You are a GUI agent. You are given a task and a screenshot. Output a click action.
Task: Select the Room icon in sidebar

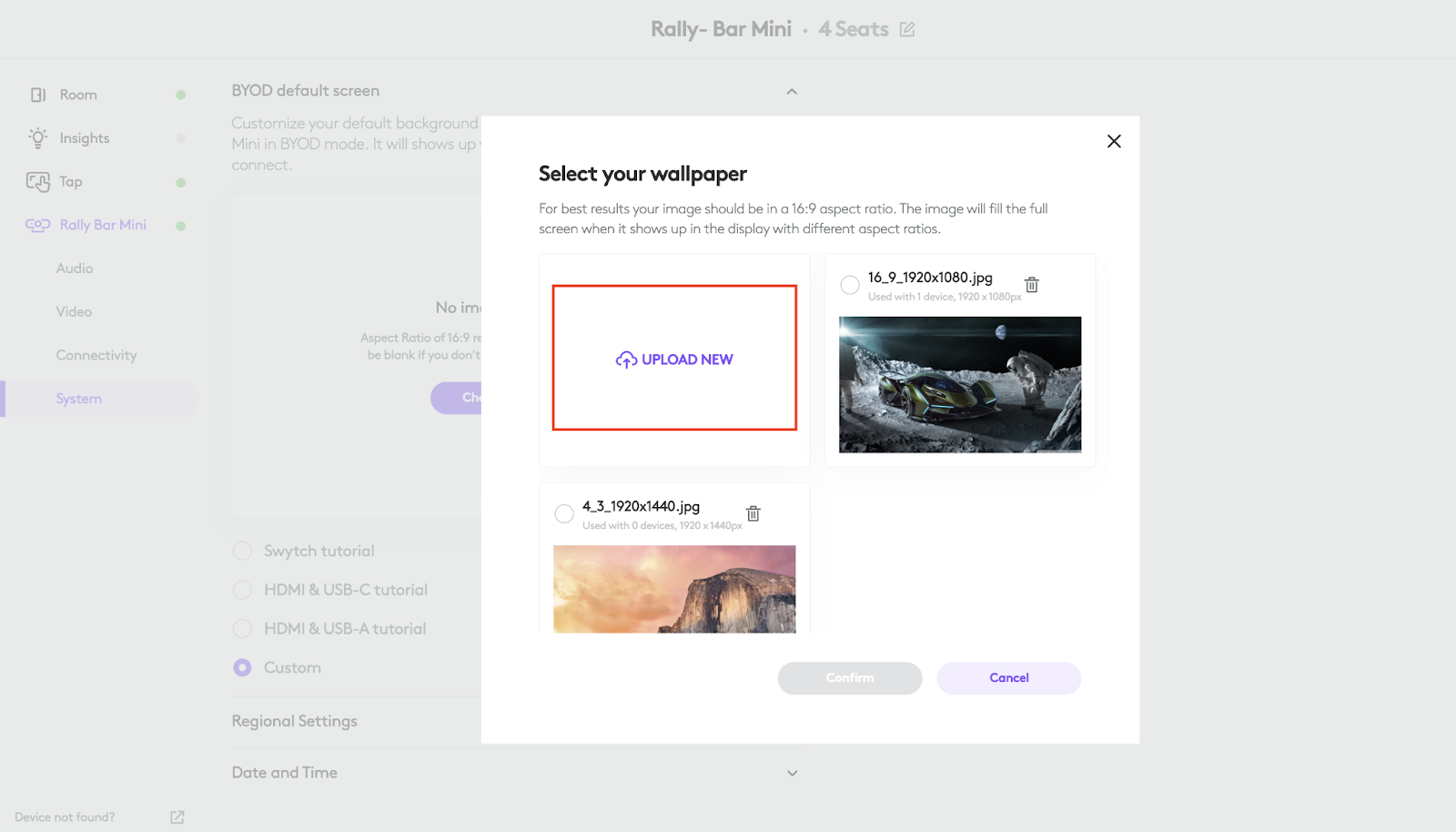pyautogui.click(x=37, y=94)
